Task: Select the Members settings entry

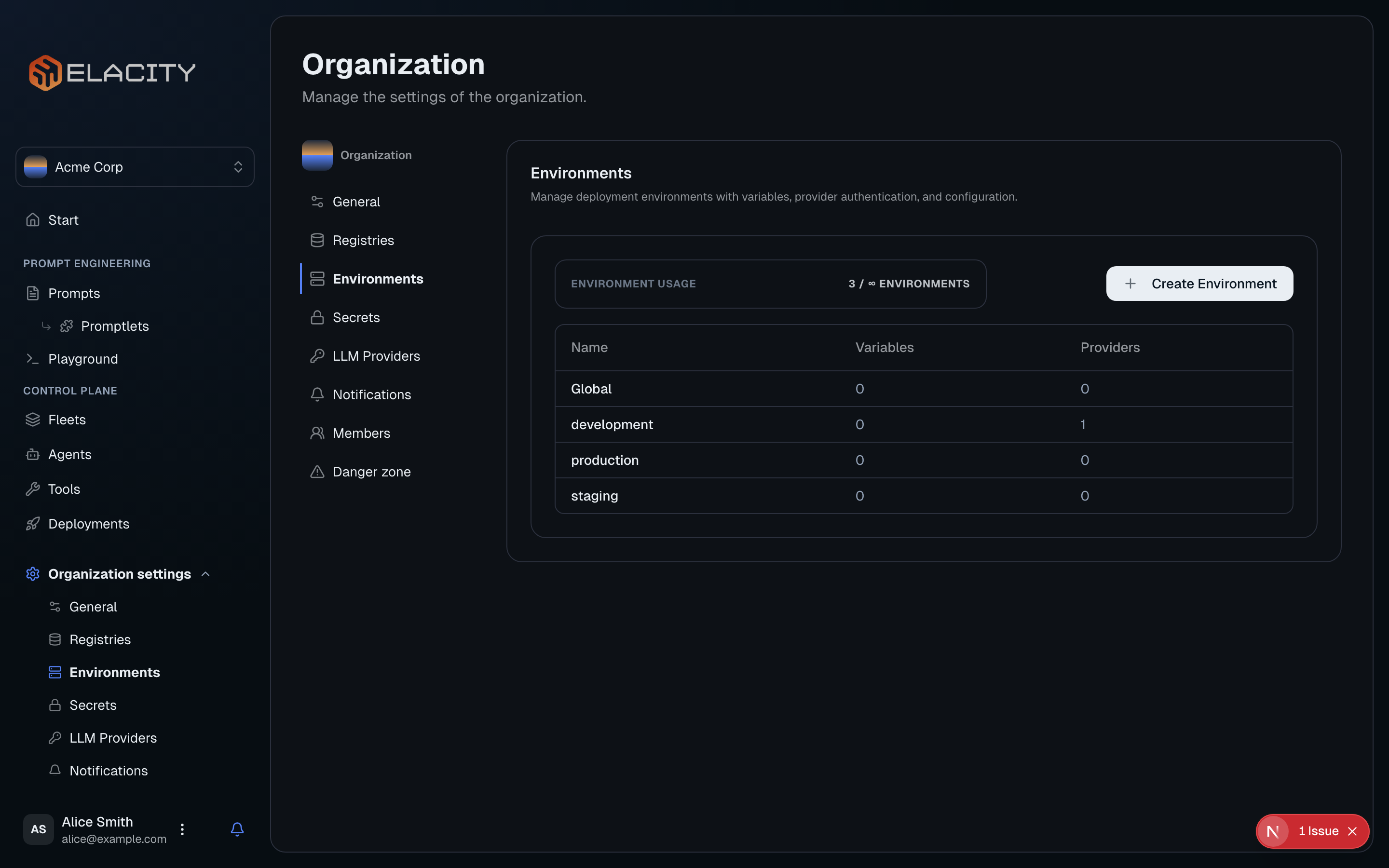Action: [x=361, y=433]
